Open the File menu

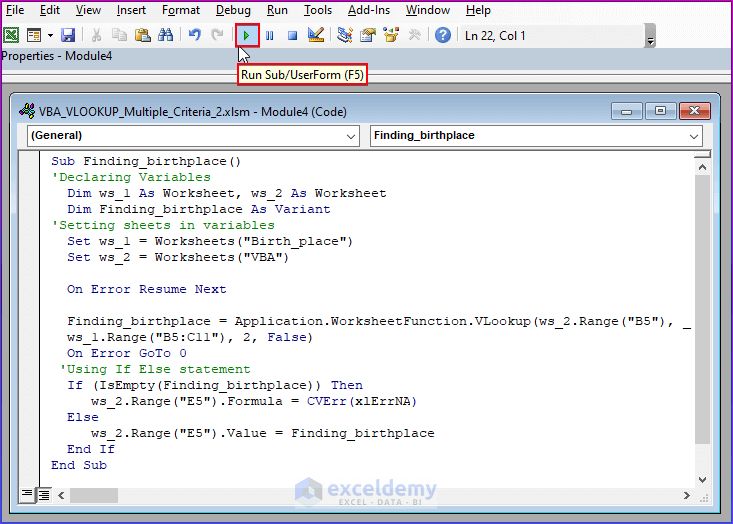(14, 10)
